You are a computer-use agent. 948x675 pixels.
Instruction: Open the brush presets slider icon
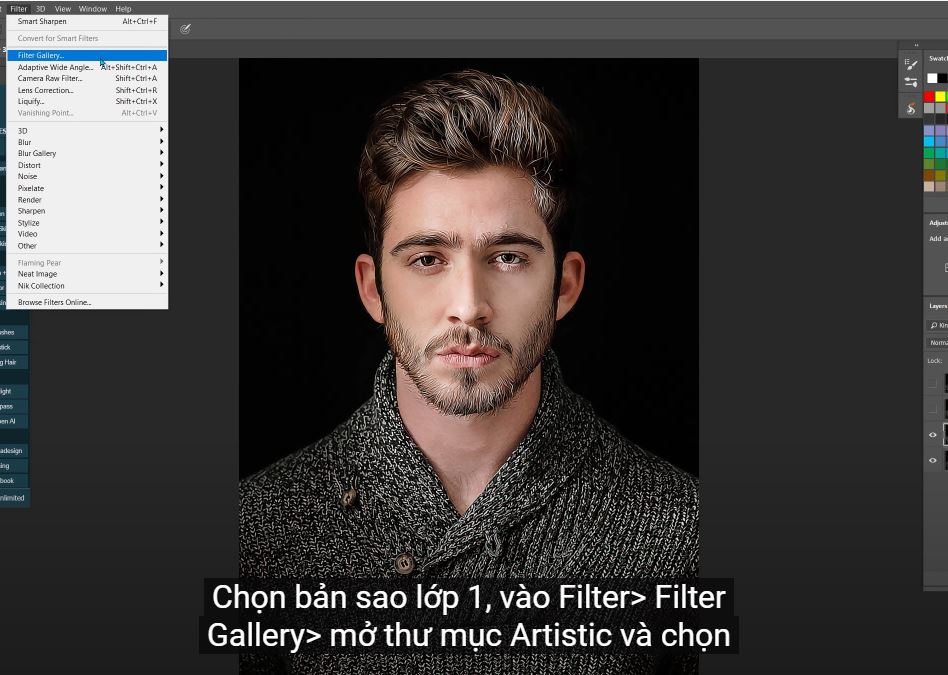pyautogui.click(x=911, y=81)
